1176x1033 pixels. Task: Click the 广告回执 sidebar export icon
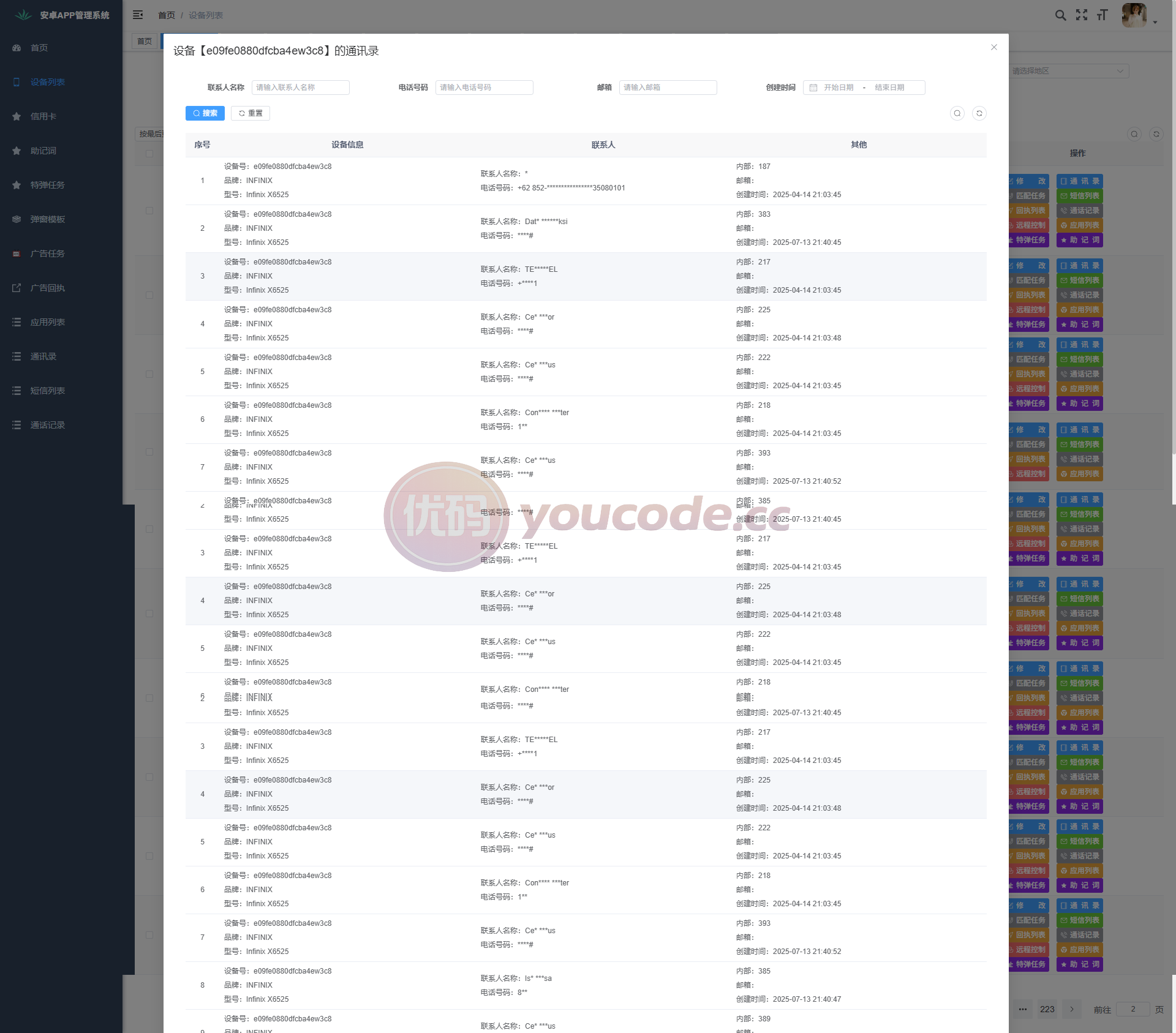17,288
